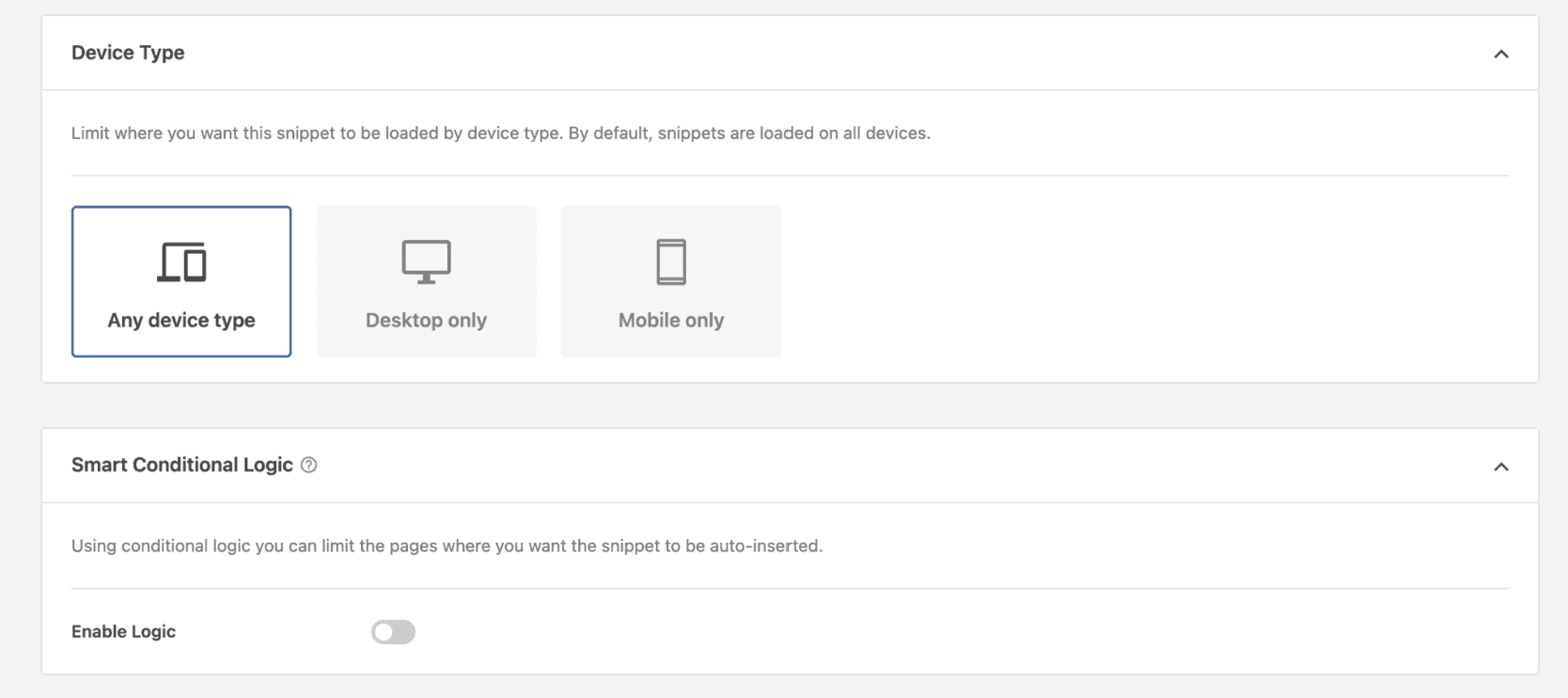Click the desktop monitor icon

(x=426, y=262)
